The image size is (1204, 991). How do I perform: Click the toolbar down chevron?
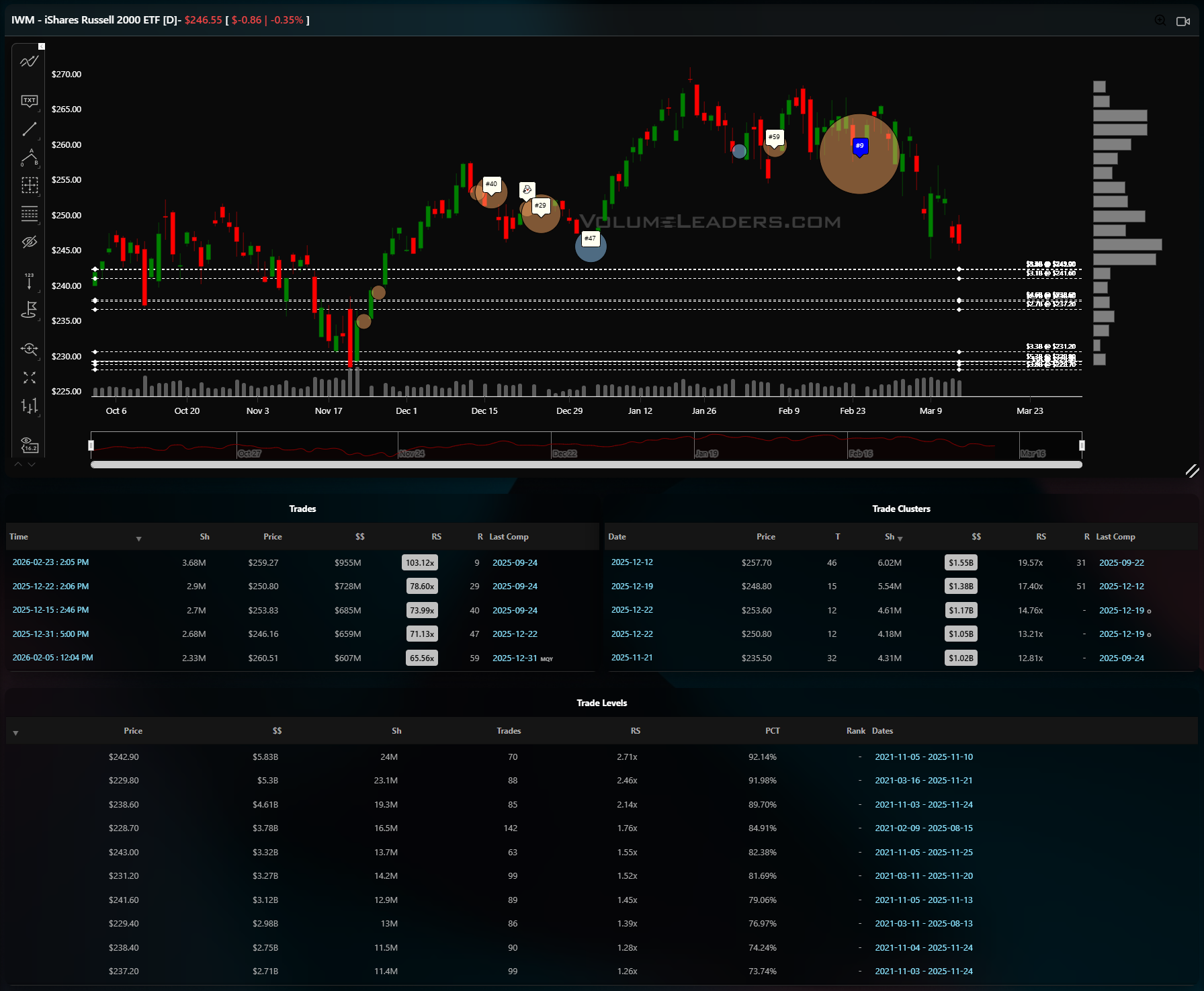click(x=32, y=464)
